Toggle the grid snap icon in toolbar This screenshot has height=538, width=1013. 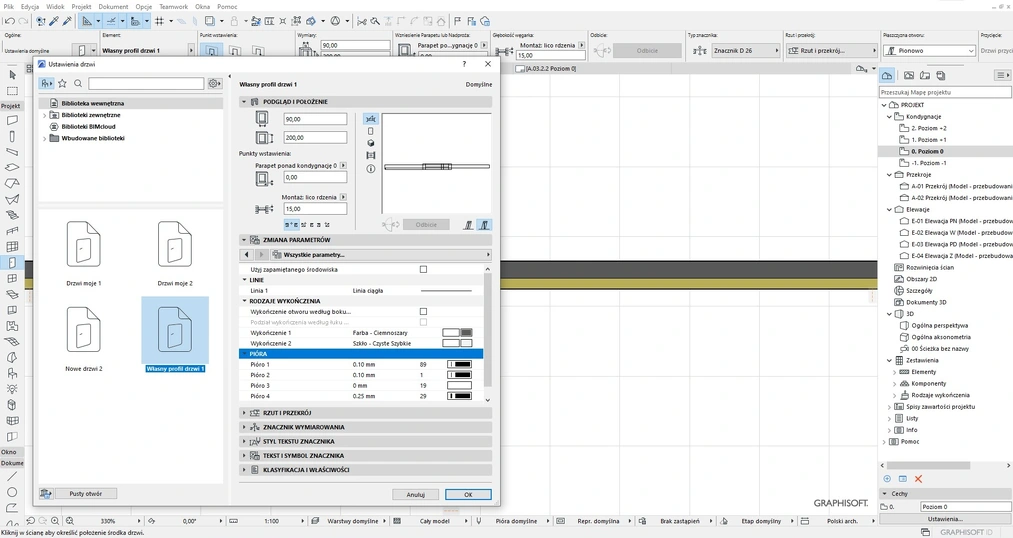(159, 21)
